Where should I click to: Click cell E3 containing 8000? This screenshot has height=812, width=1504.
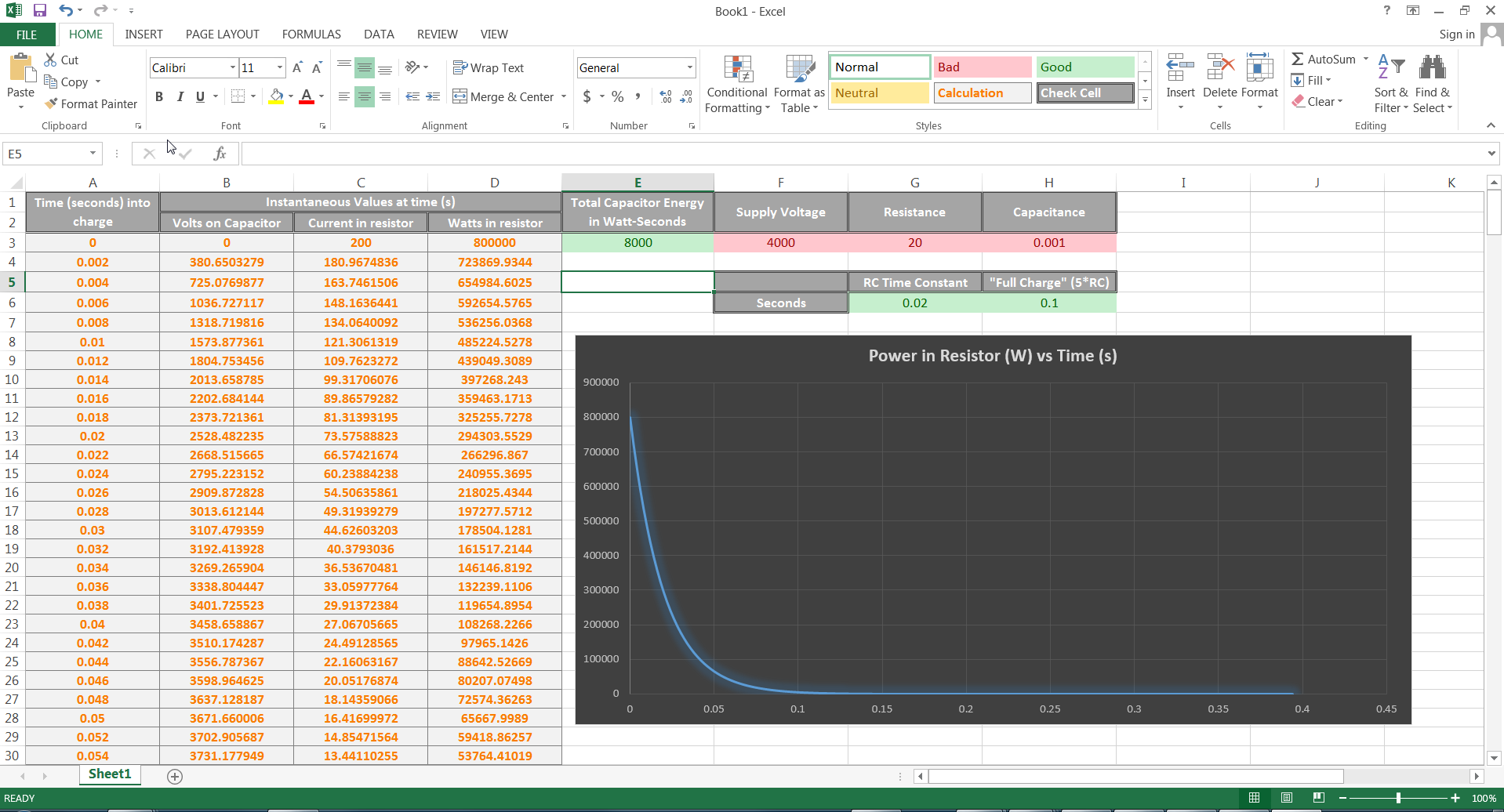tap(638, 243)
